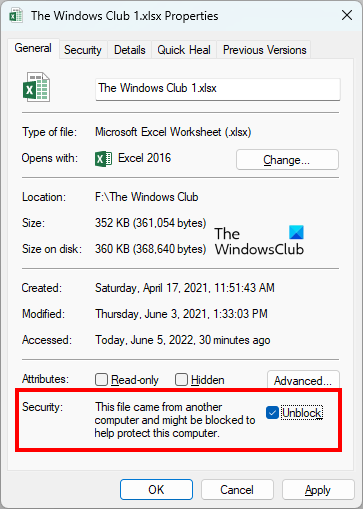
Task: Click the security message about another computer
Action: [x=175, y=420]
